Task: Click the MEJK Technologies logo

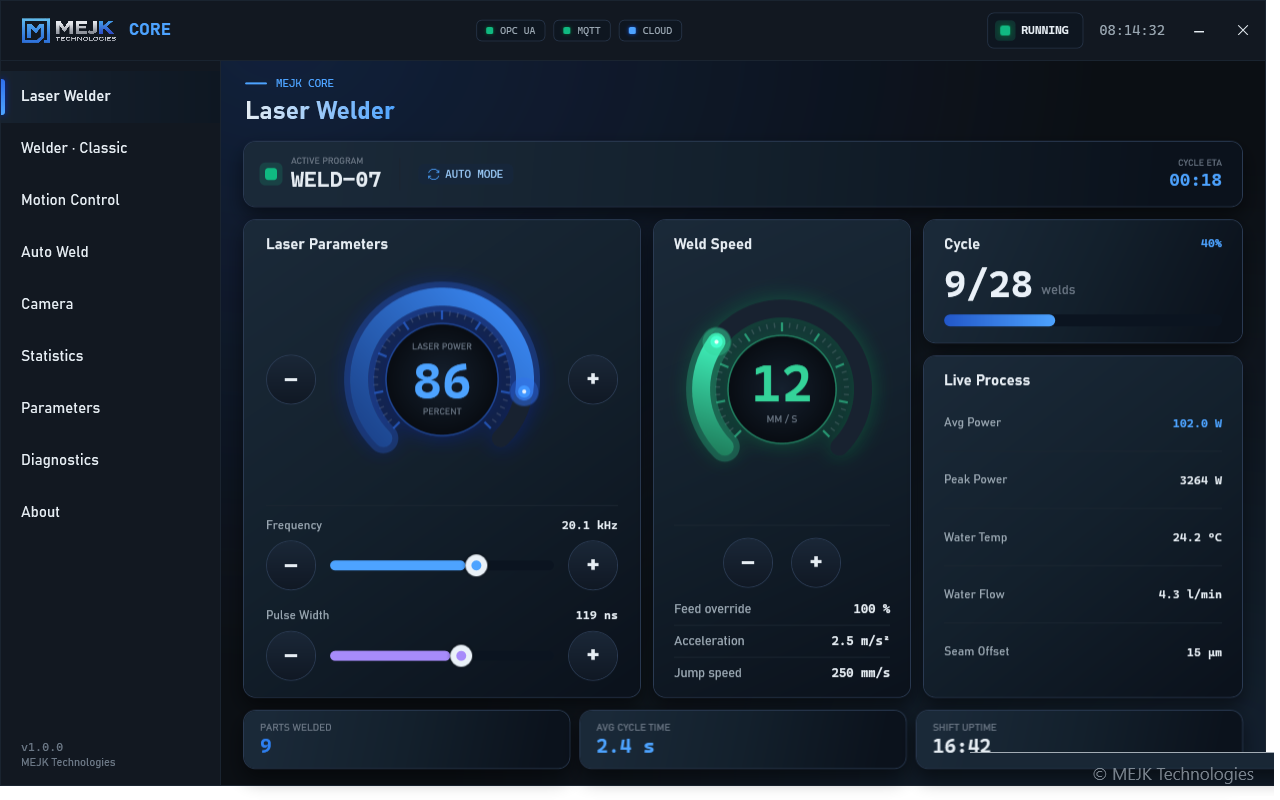Action: (69, 30)
